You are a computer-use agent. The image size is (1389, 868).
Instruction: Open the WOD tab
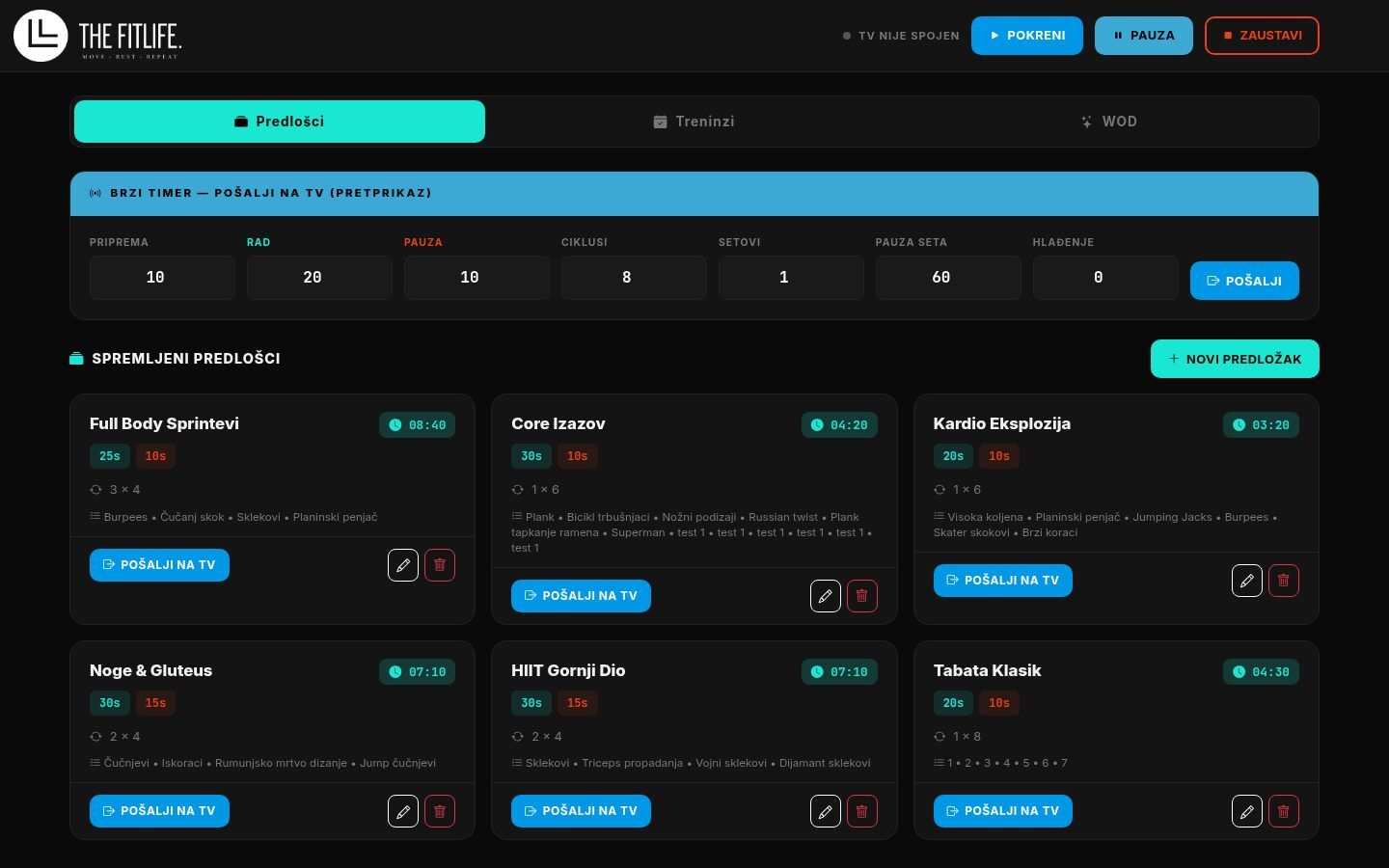(1108, 122)
